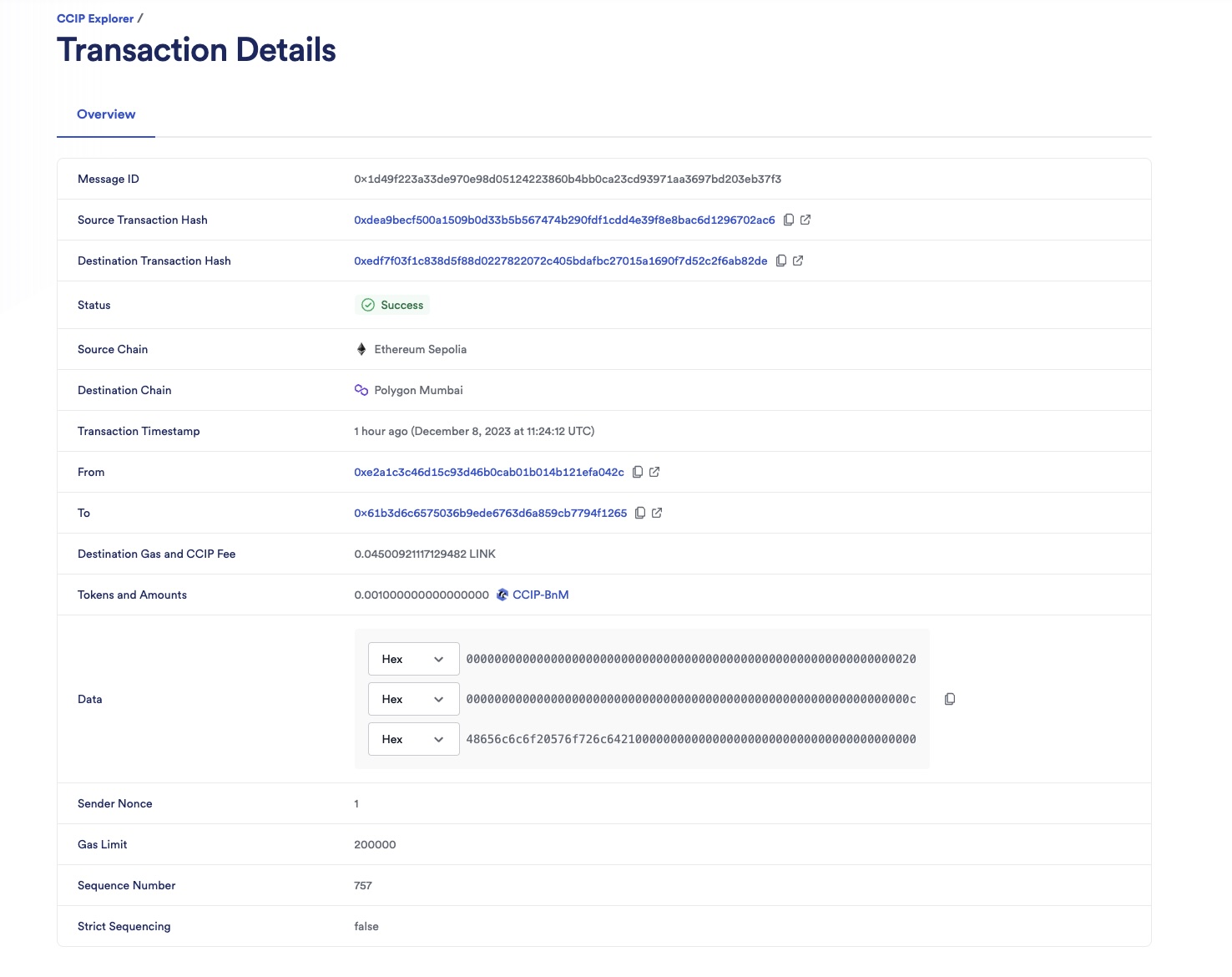Click the Data row label

point(90,700)
